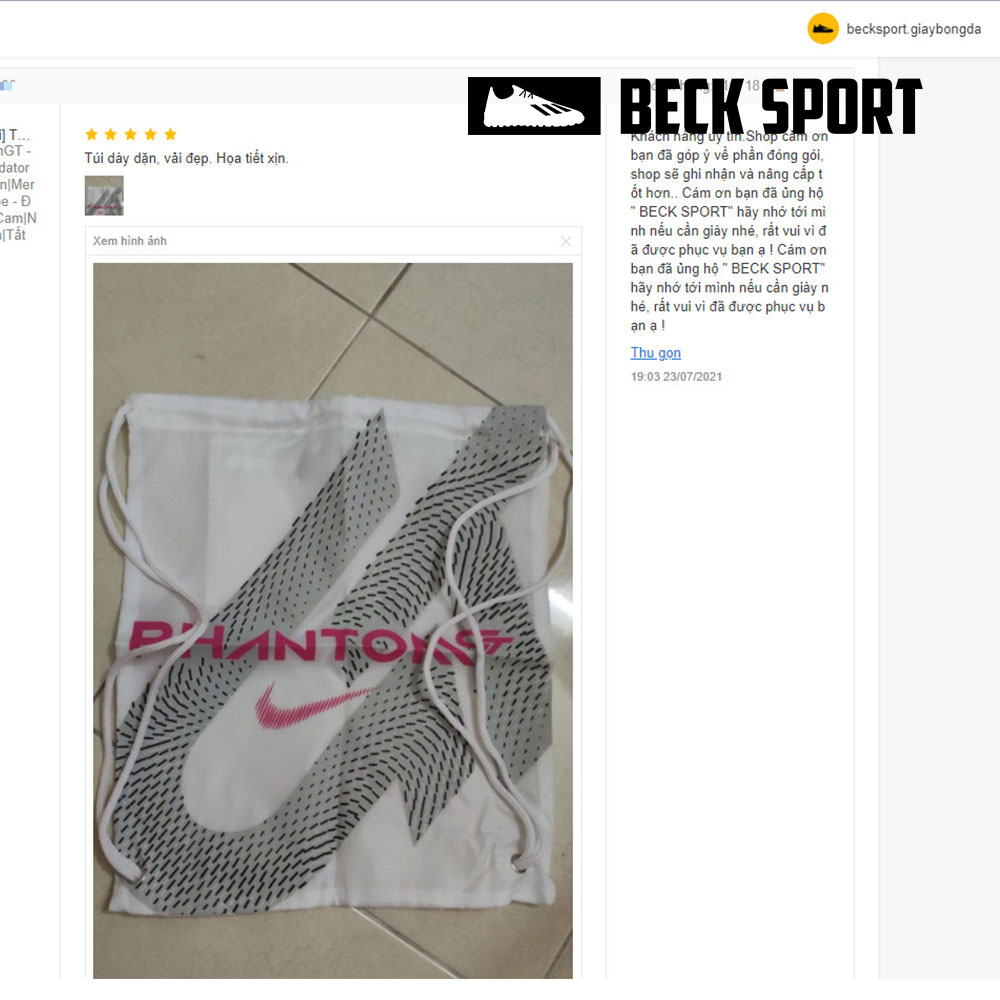Open the becksport.giaybongda username
This screenshot has width=1000, height=1000.
point(913,29)
